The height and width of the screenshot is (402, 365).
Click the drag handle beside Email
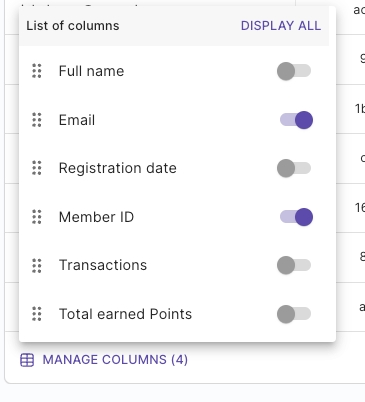37,120
